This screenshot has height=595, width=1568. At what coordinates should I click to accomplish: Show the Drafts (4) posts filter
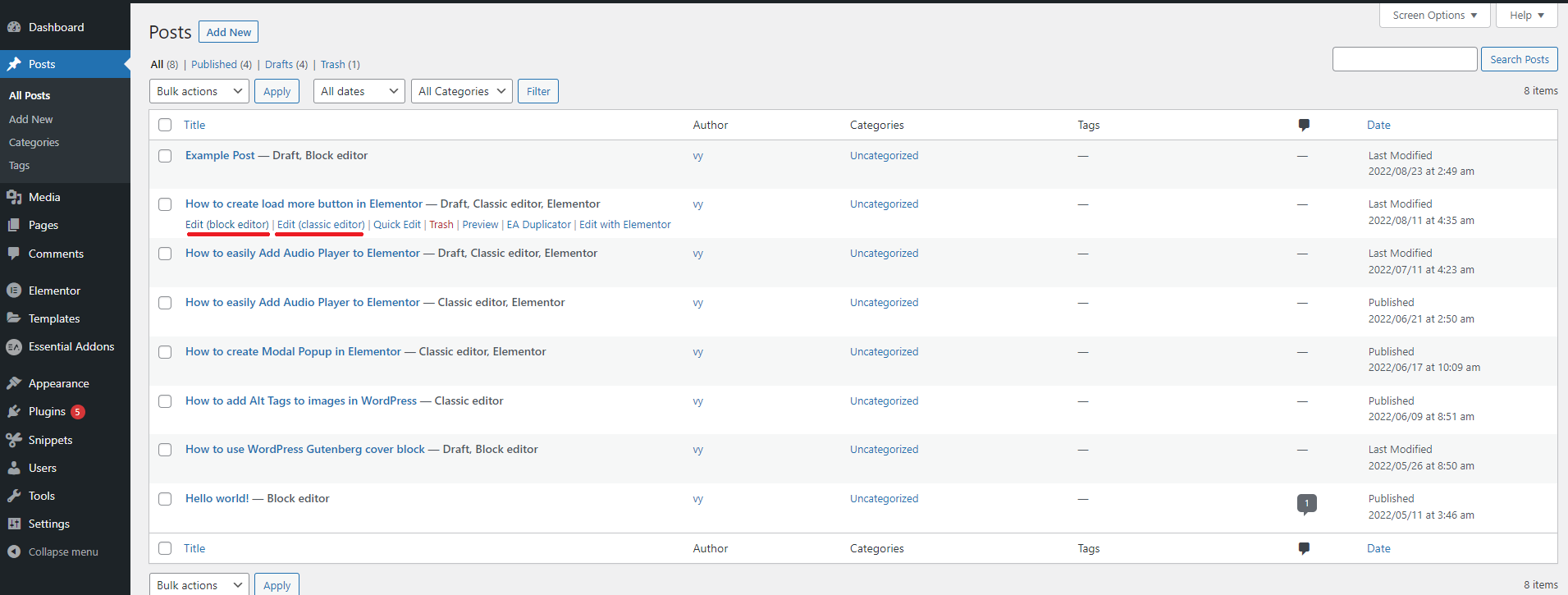286,64
